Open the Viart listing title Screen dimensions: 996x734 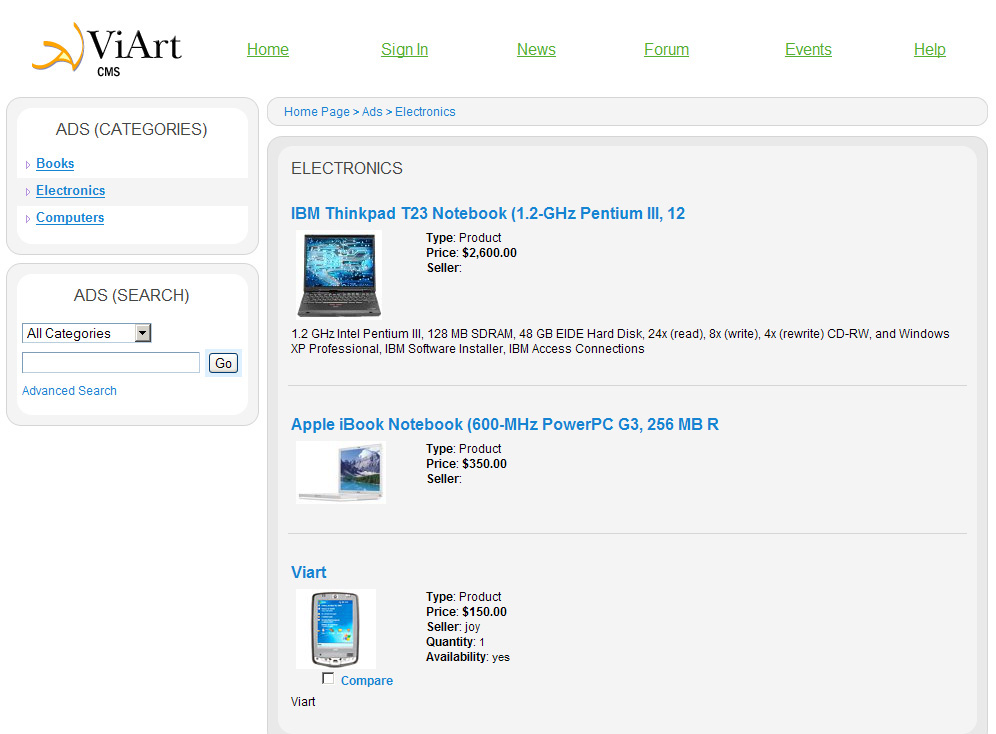pyautogui.click(x=309, y=572)
